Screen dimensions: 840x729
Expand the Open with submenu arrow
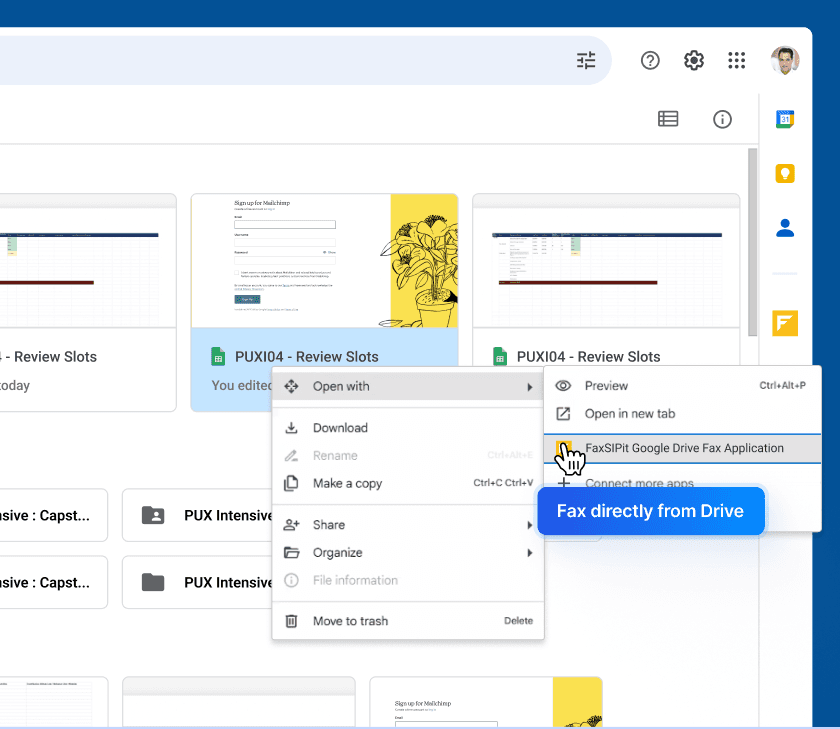point(530,387)
